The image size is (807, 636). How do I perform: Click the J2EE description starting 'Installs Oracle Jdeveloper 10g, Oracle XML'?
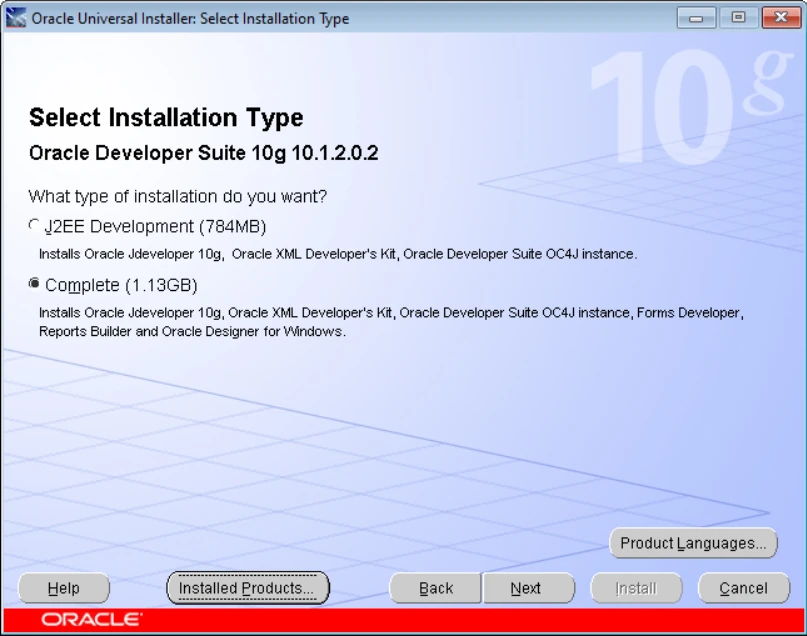338,254
